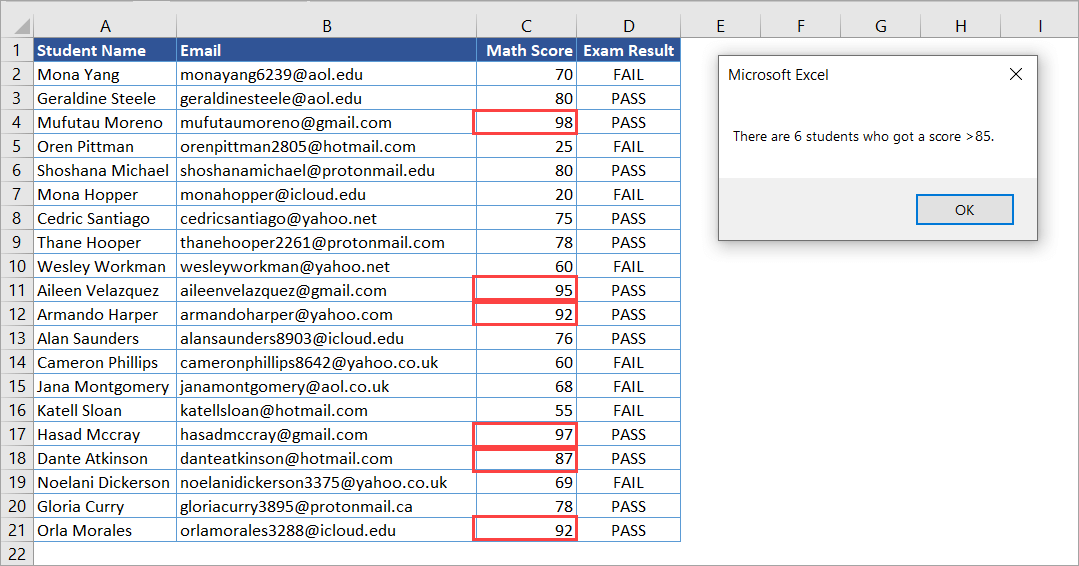
Task: Select score 92 for Orla Morales
Action: [x=526, y=530]
